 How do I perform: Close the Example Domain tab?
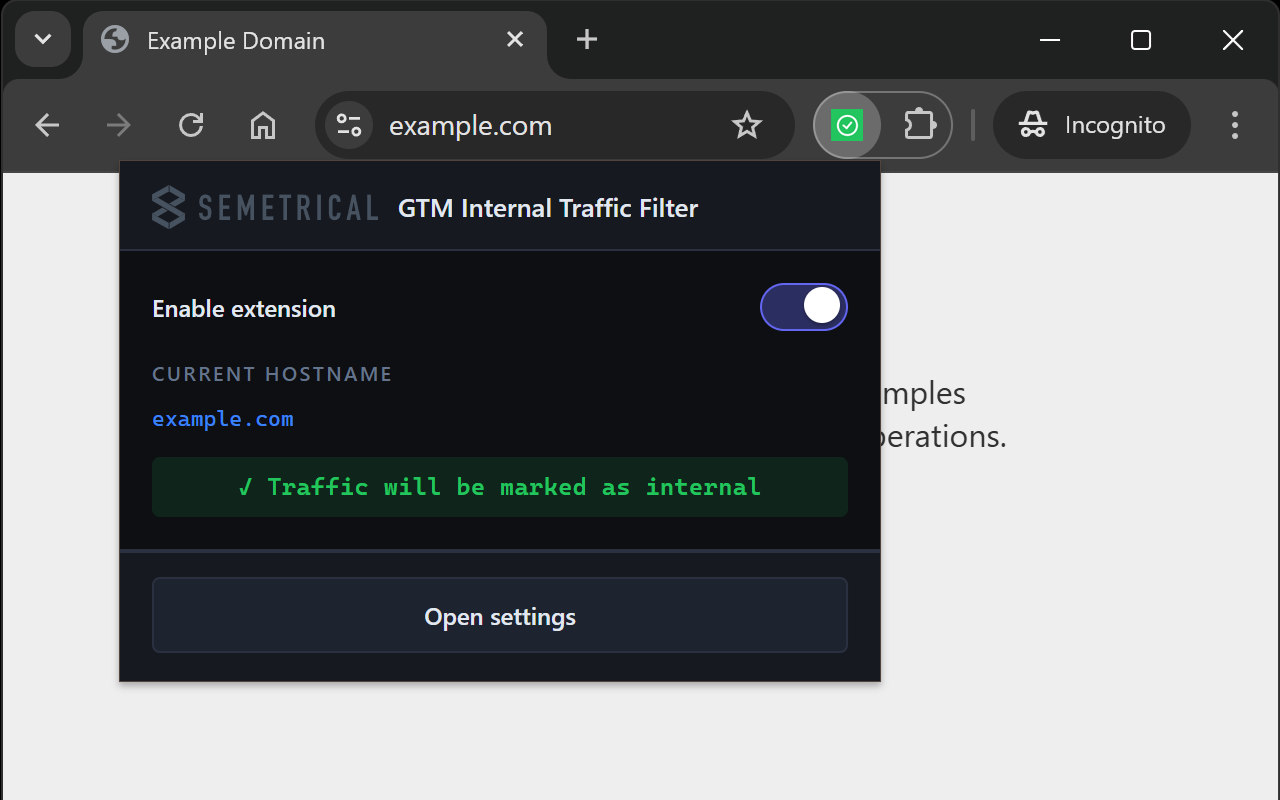coord(515,40)
